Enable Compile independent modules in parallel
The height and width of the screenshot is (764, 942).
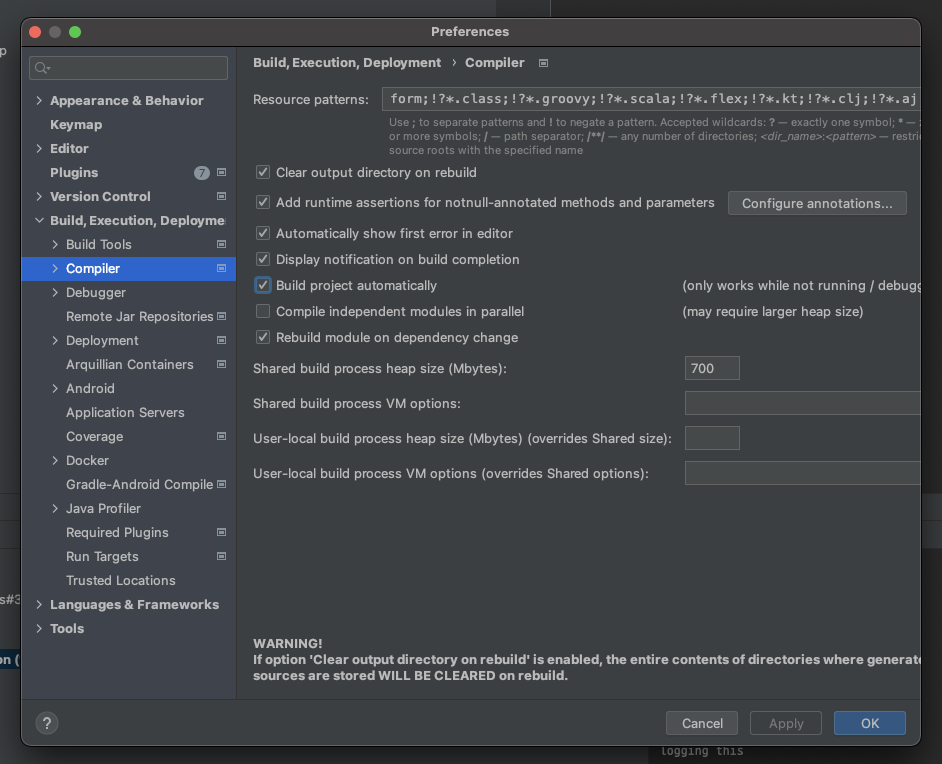263,312
